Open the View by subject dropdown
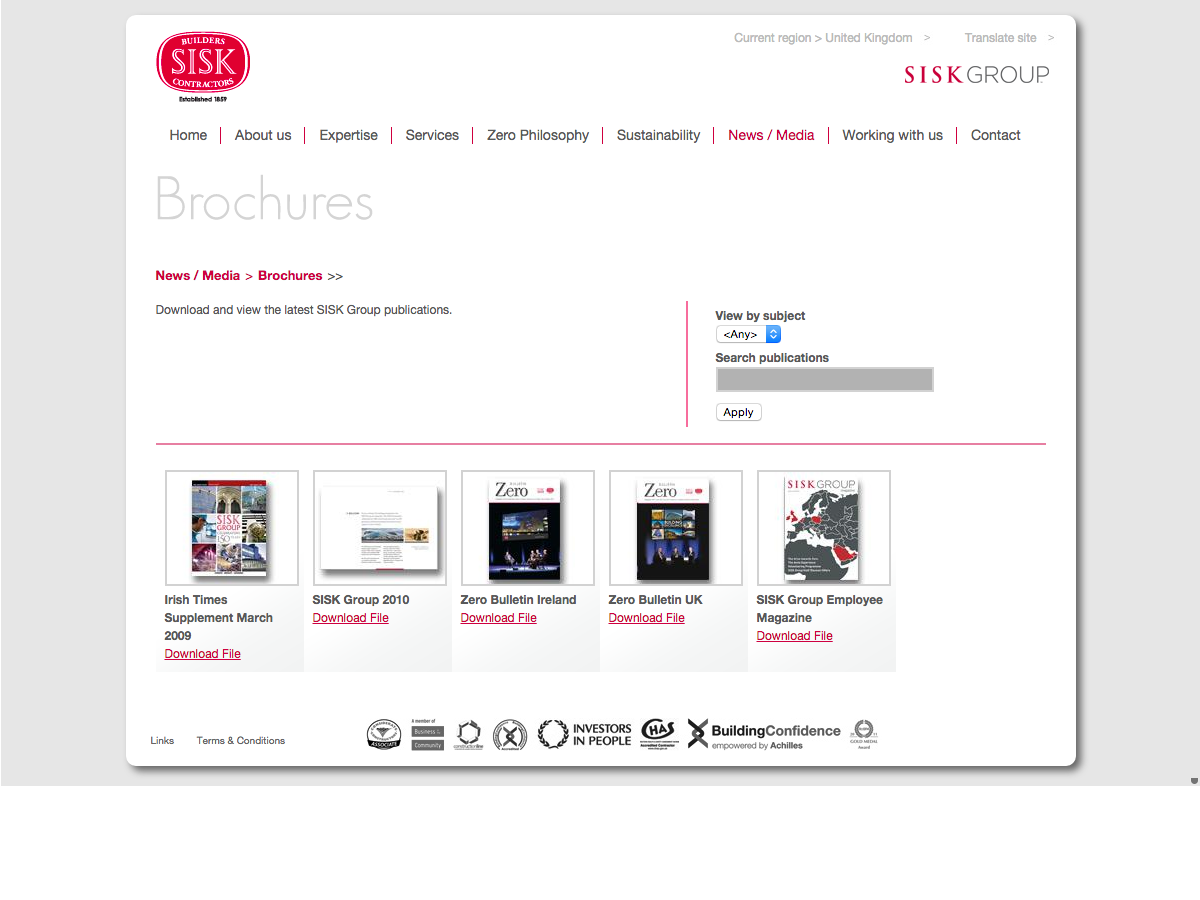This screenshot has width=1200, height=900. [748, 334]
